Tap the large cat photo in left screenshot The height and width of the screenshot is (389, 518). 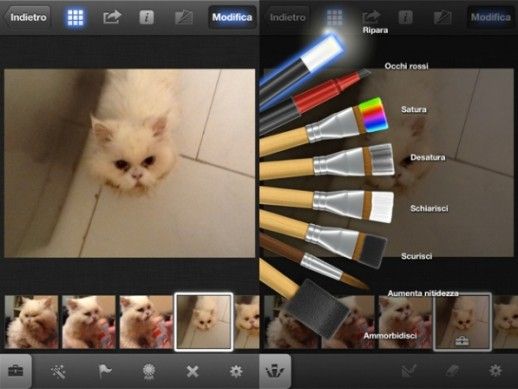(129, 163)
